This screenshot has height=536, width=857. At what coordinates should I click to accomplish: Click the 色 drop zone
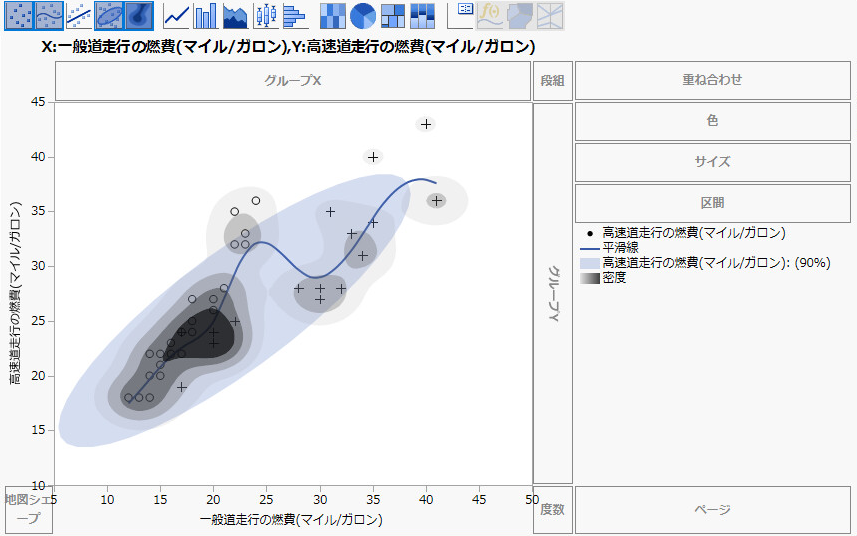pos(713,121)
